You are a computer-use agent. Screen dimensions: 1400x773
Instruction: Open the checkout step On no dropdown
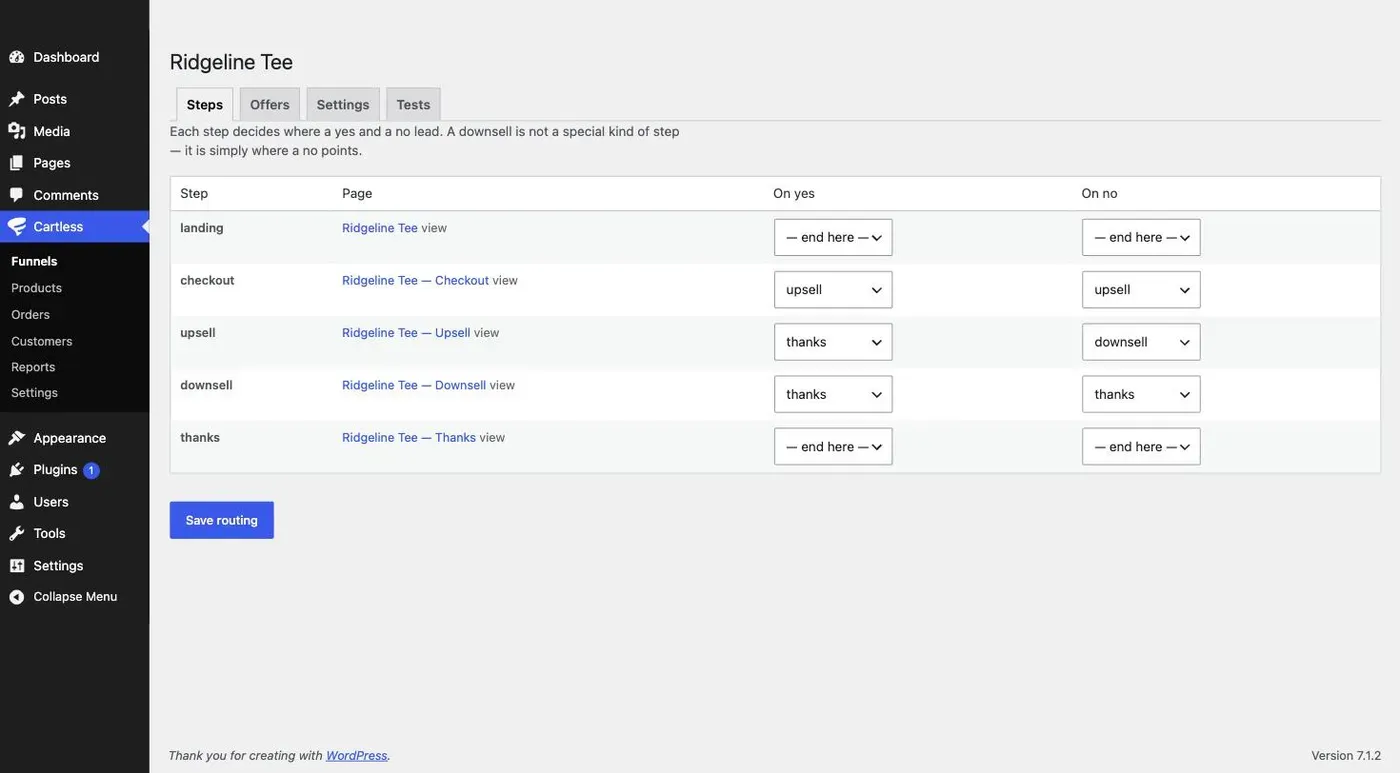coord(1141,290)
